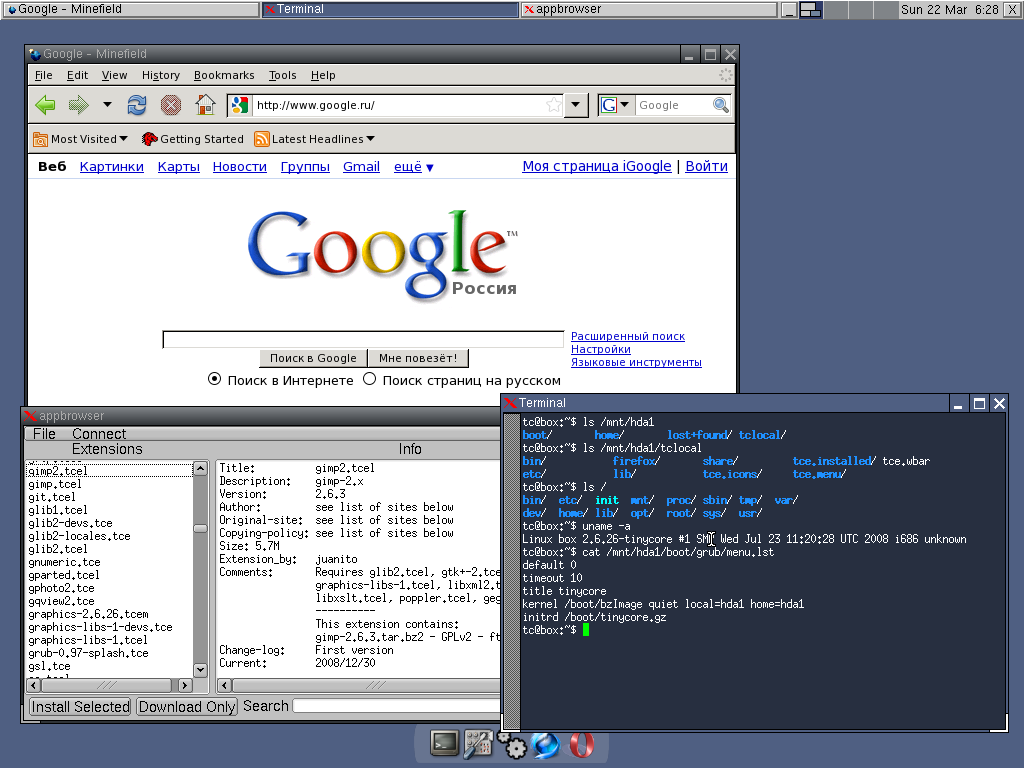The width and height of the screenshot is (1024, 768).
Task: Click the desktop pager icon in the taskbar
Action: click(x=810, y=9)
